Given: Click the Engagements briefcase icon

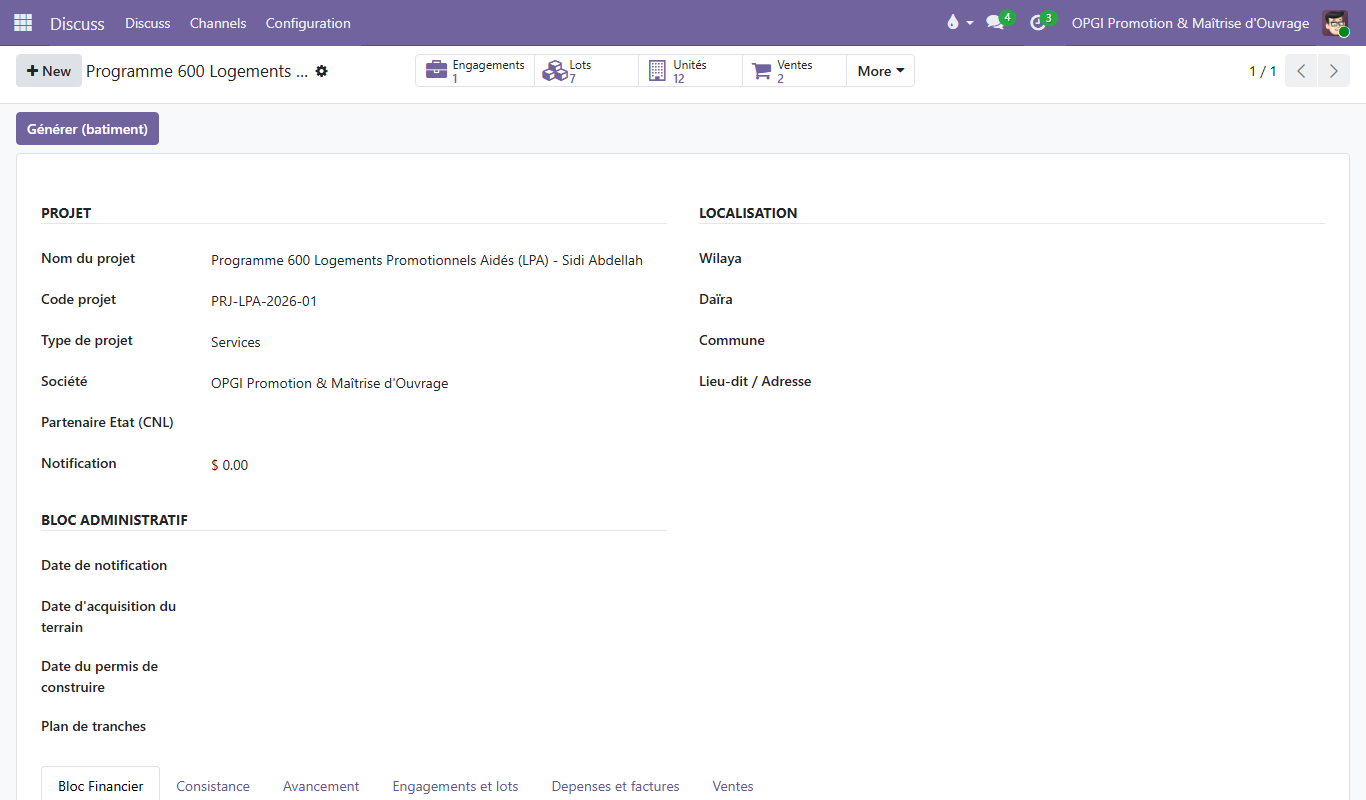Looking at the screenshot, I should click(436, 71).
